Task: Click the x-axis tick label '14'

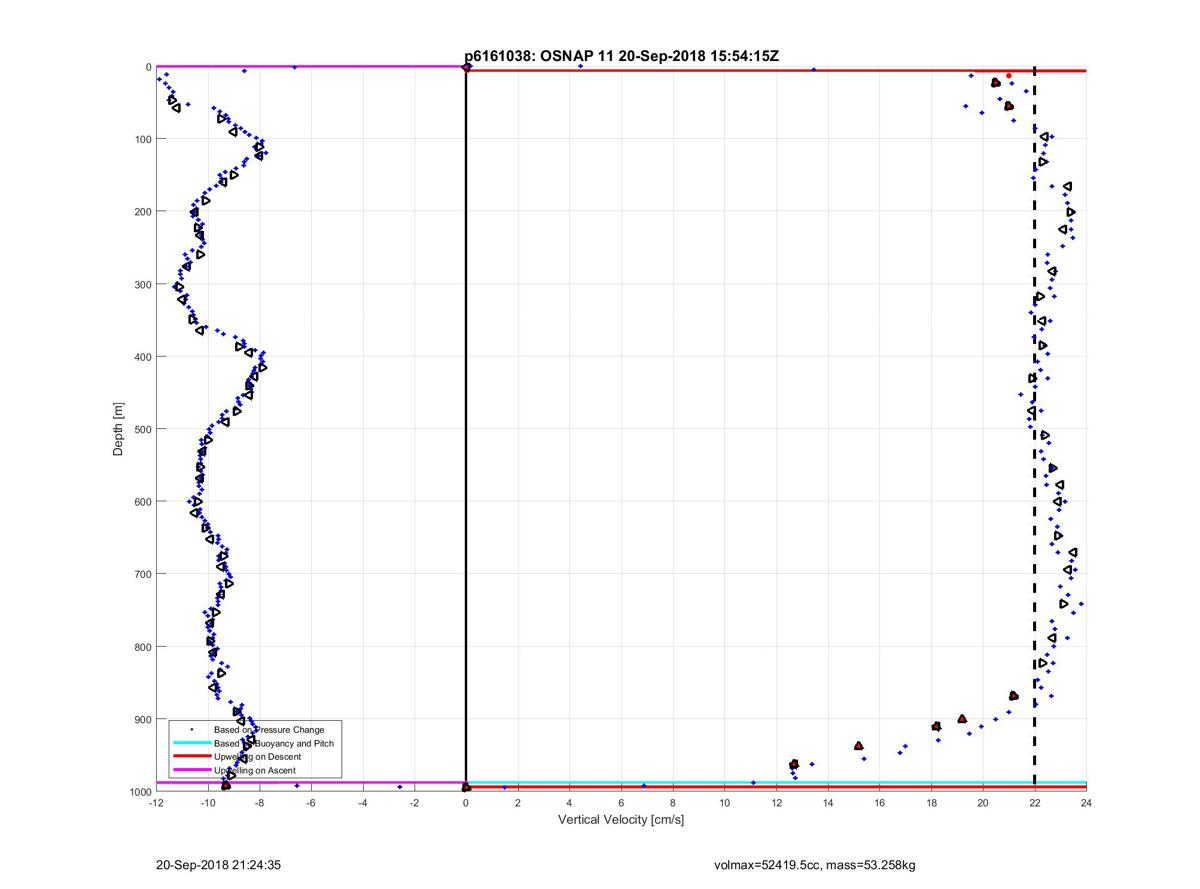Action: (828, 802)
